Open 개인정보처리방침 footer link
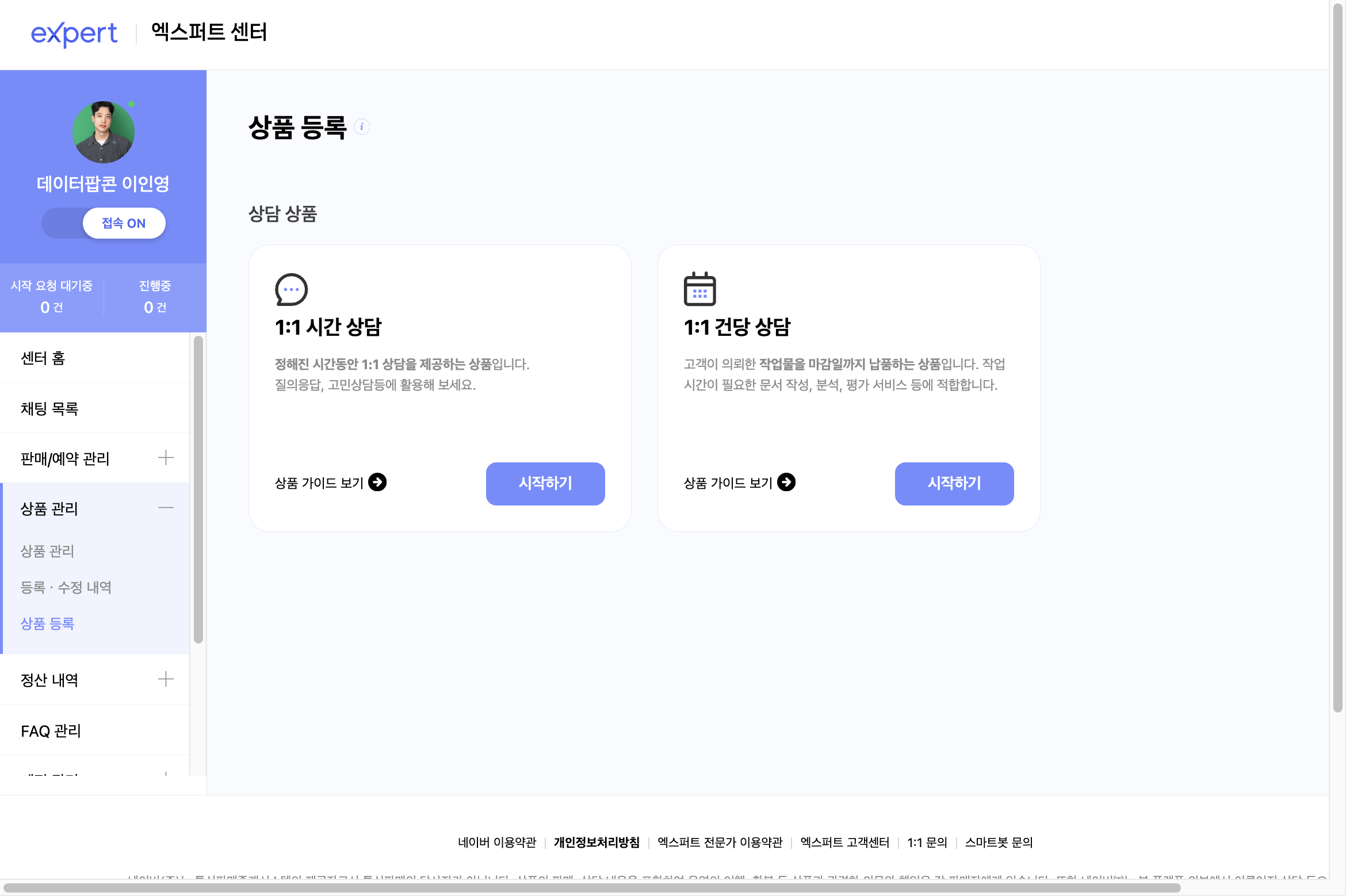Image resolution: width=1346 pixels, height=896 pixels. 596,843
